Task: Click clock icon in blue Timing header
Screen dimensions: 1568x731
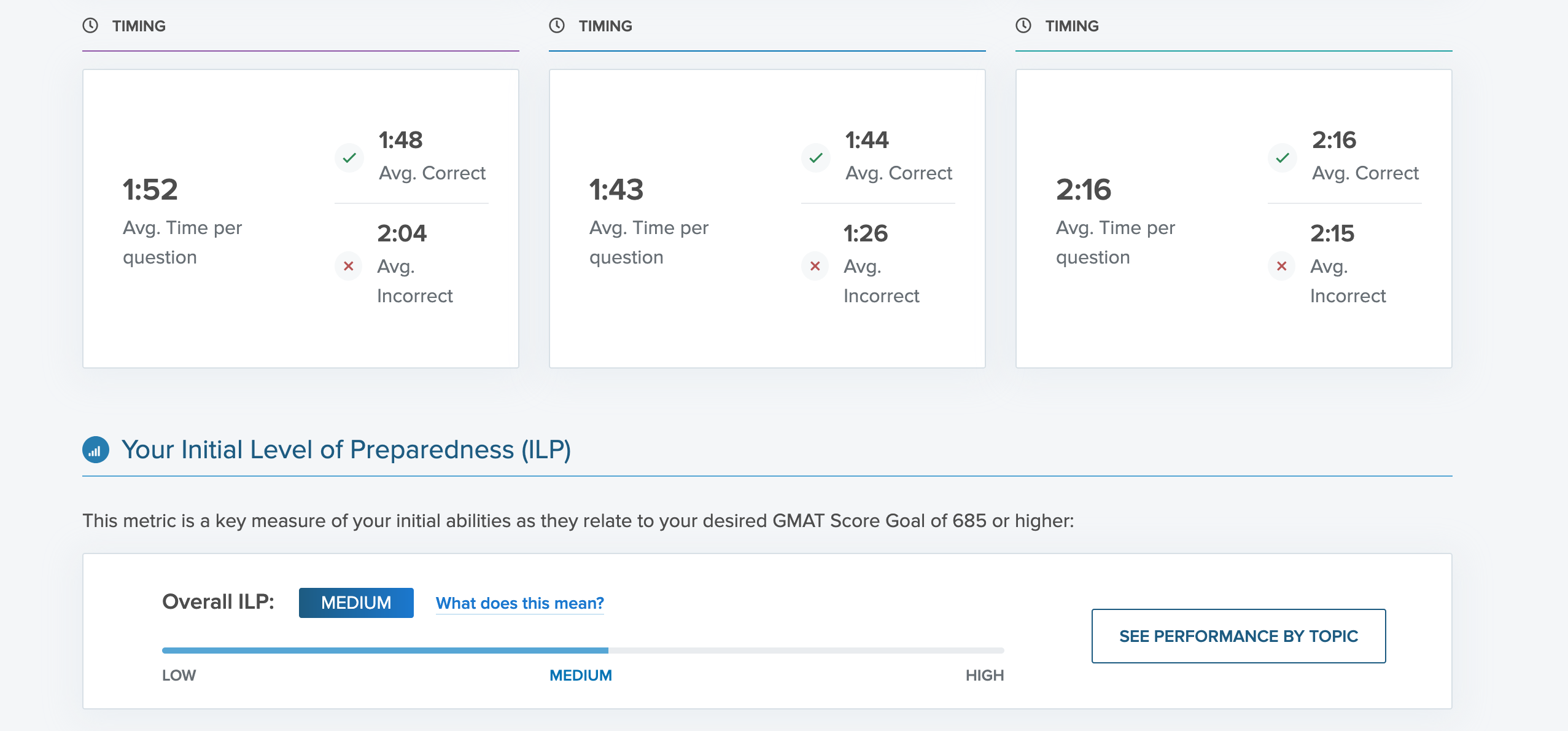Action: pos(557,26)
